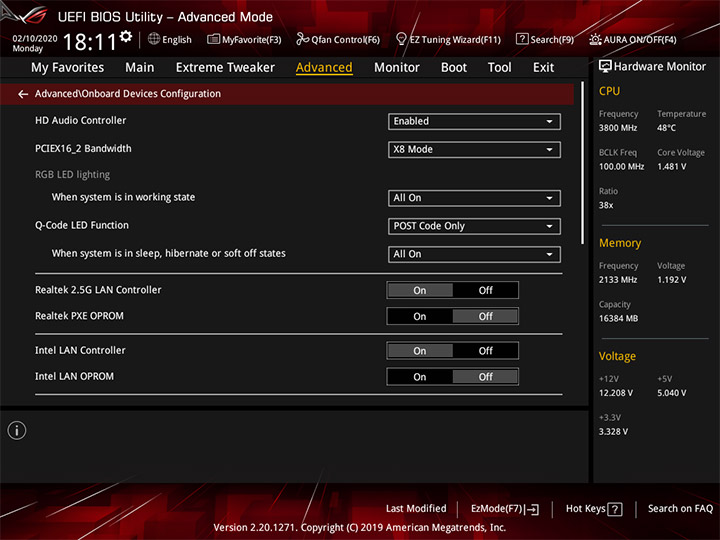Click the settings gear next to the clock
This screenshot has height=540, width=720.
(x=126, y=37)
